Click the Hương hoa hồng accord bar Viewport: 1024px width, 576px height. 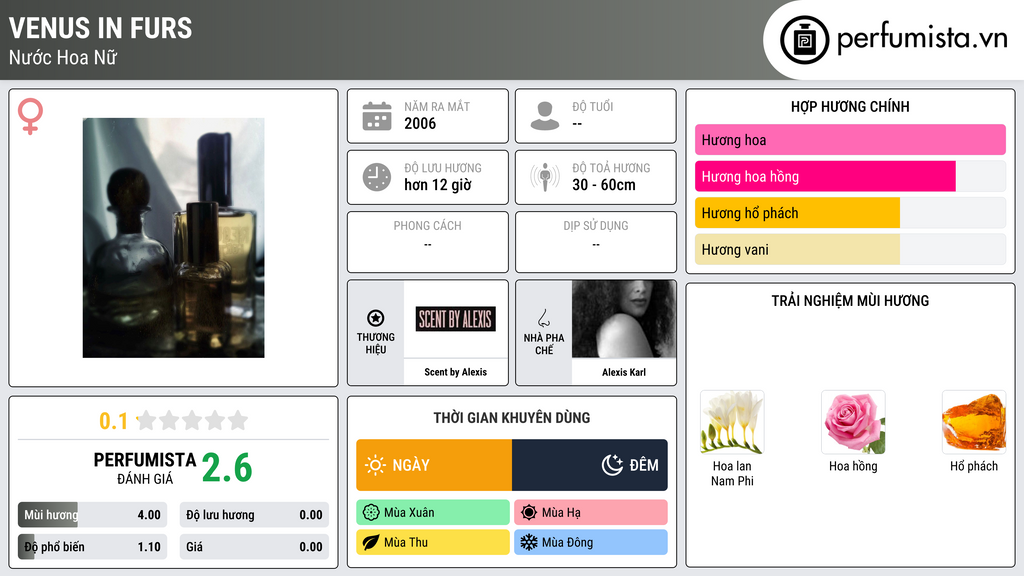click(850, 176)
